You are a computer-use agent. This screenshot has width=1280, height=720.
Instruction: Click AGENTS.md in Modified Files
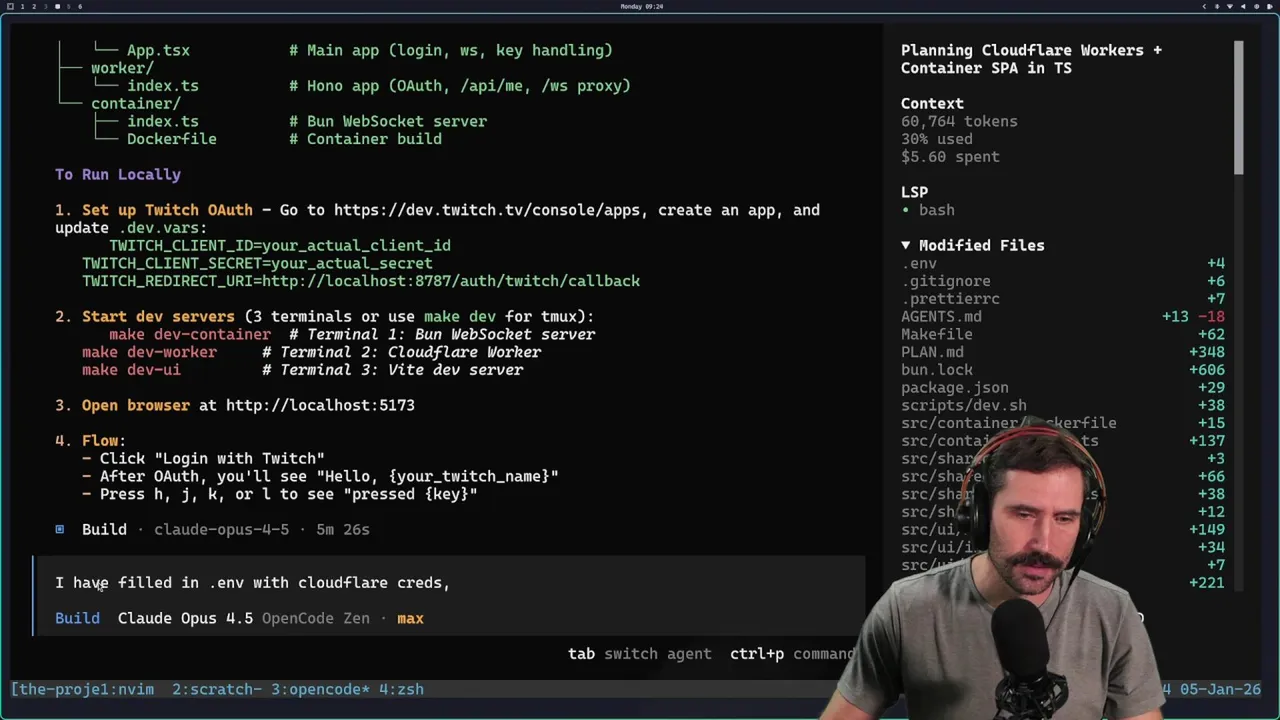click(941, 316)
